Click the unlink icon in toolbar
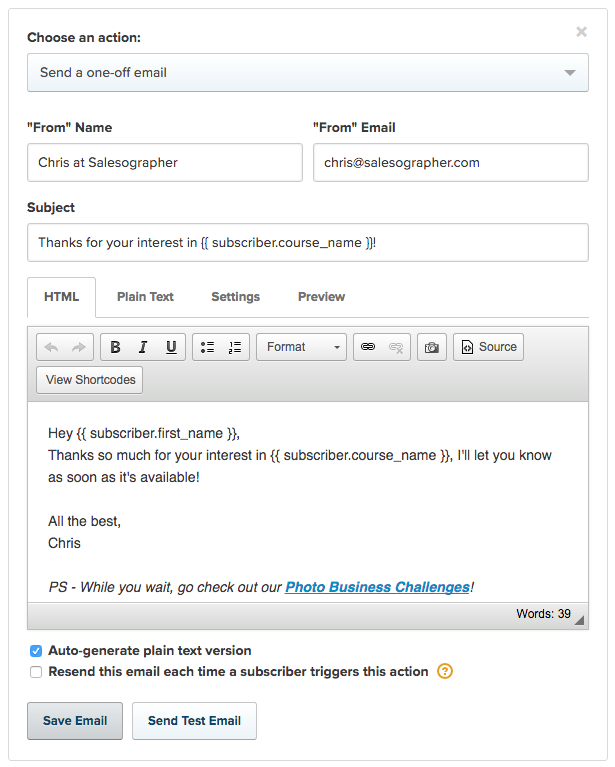615x767 pixels. point(396,347)
